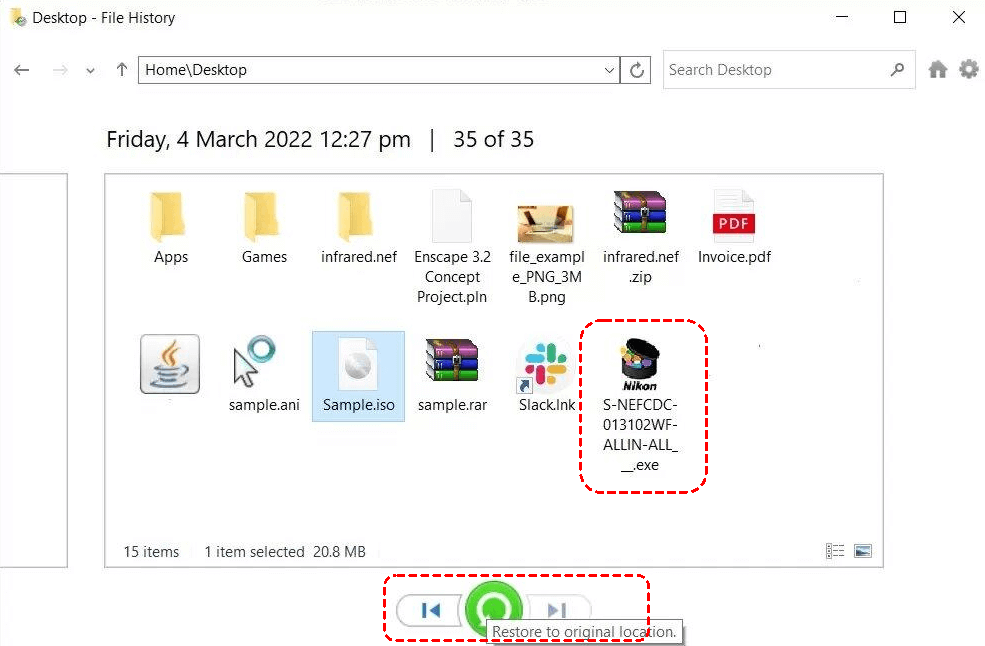This screenshot has height=646, width=985.
Task: Select the Sample.iso disc image
Action: click(x=358, y=376)
